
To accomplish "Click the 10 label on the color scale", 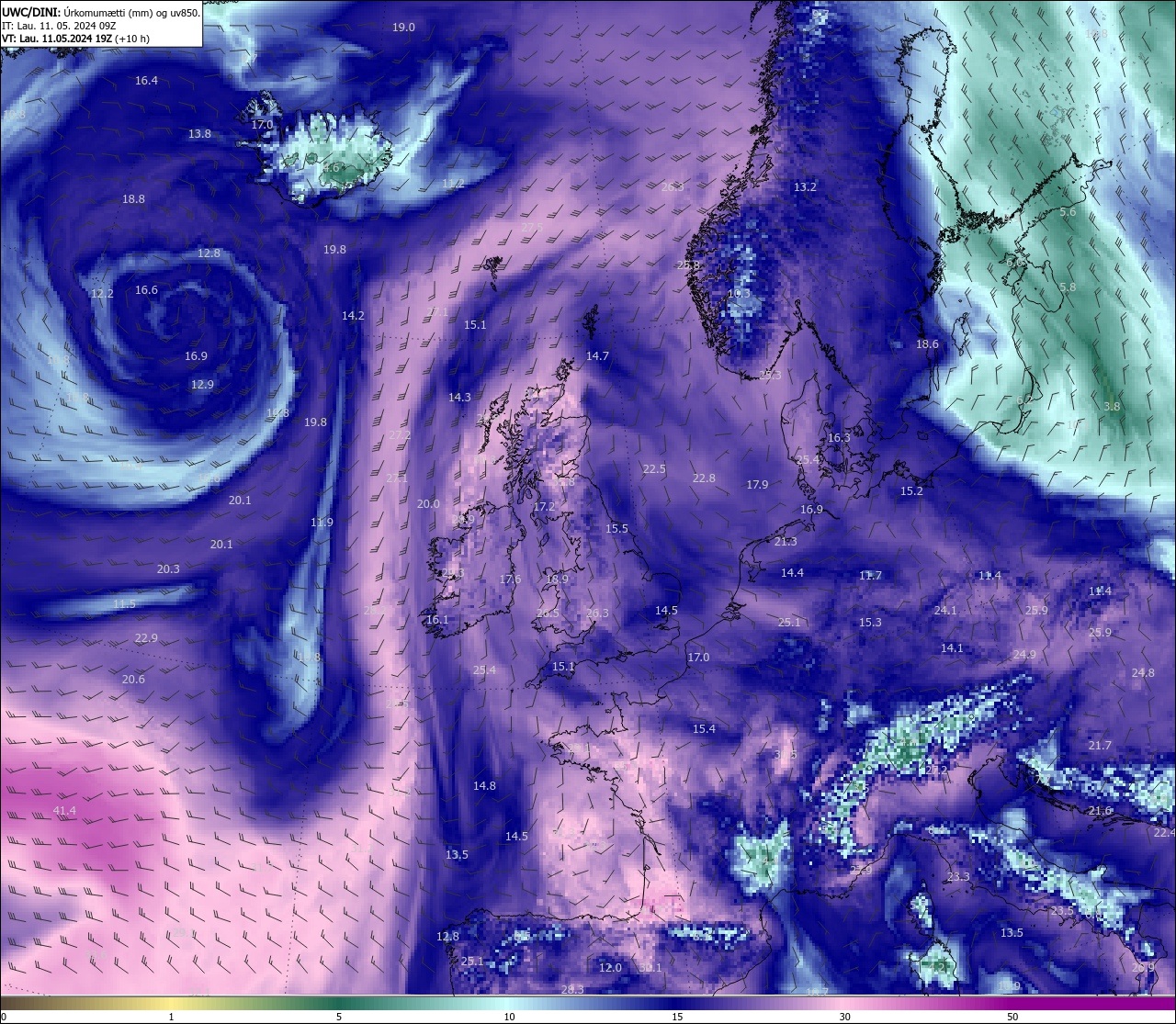I will (x=509, y=1017).
